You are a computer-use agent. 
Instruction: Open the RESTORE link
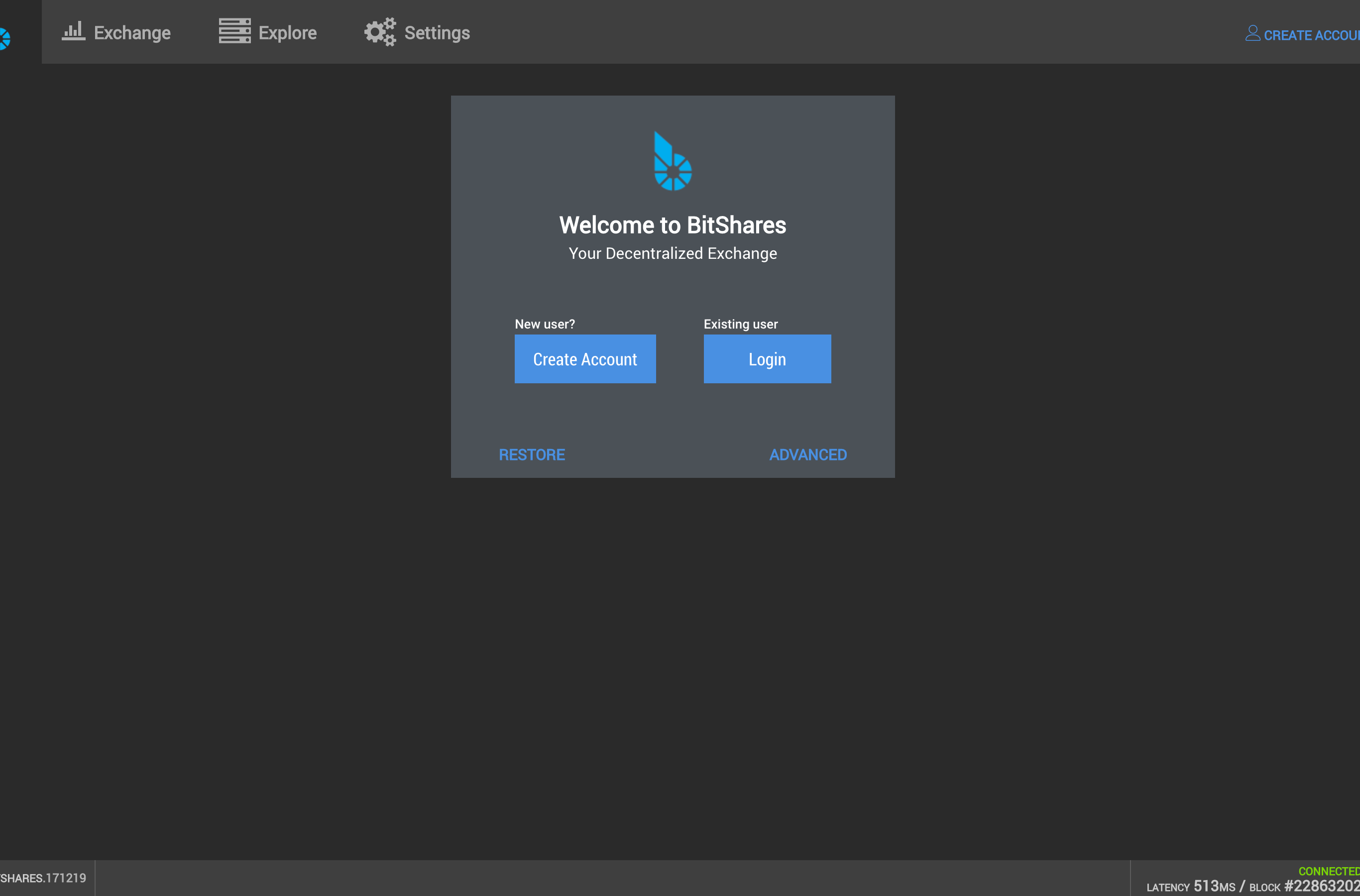click(x=532, y=455)
